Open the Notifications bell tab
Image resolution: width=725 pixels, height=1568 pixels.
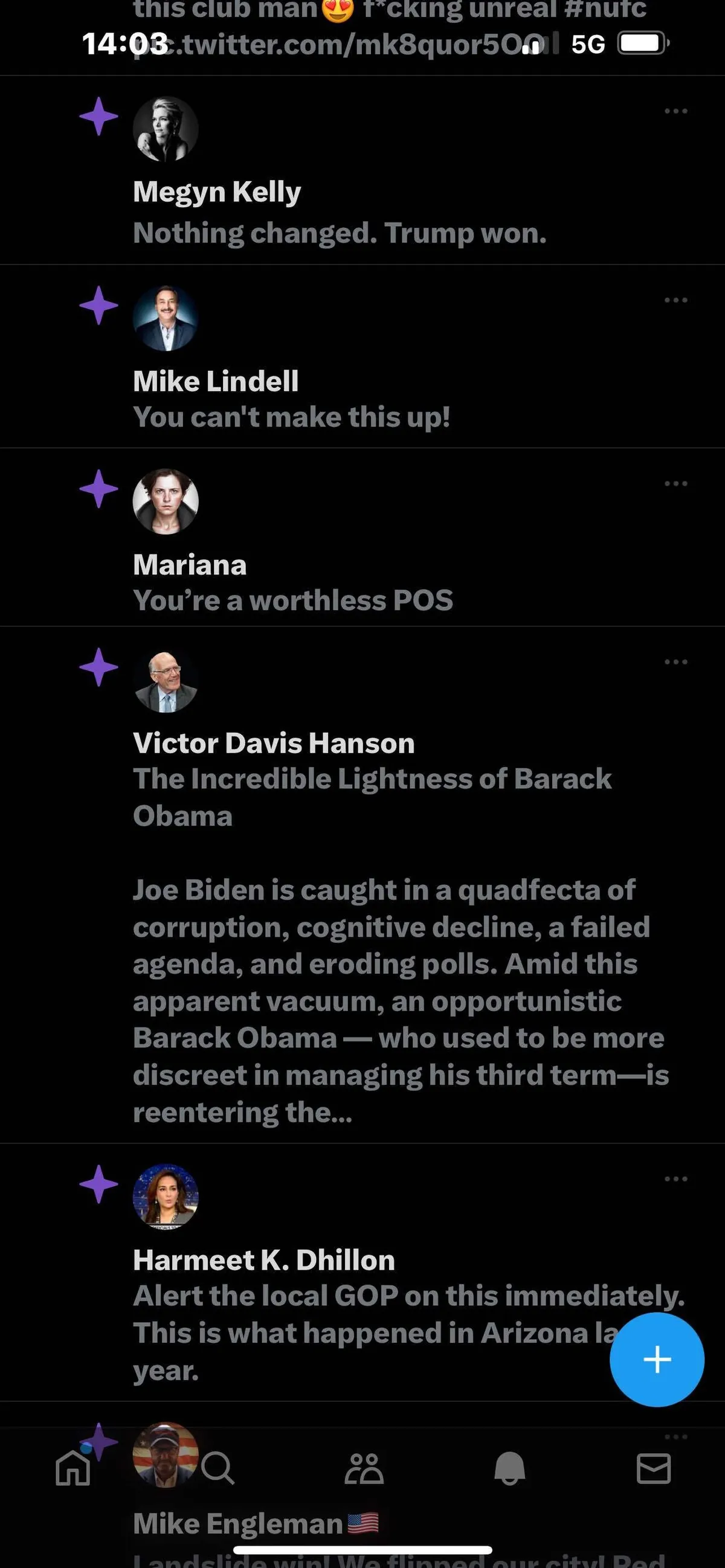[509, 1468]
